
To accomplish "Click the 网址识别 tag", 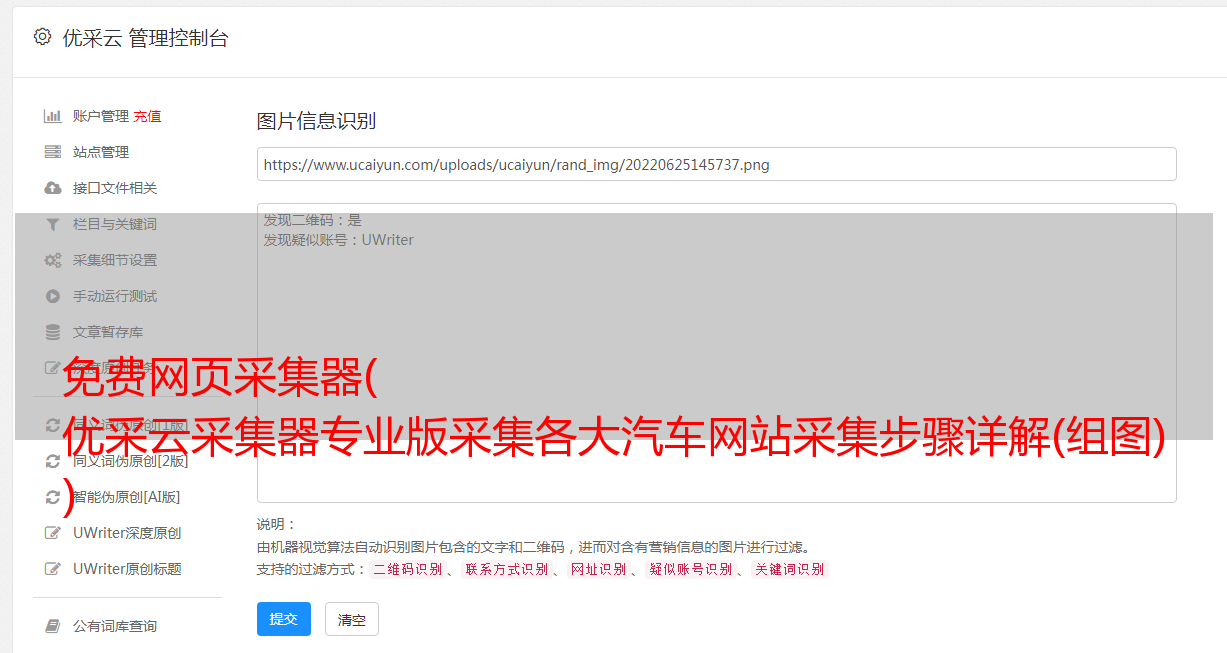I will (598, 569).
